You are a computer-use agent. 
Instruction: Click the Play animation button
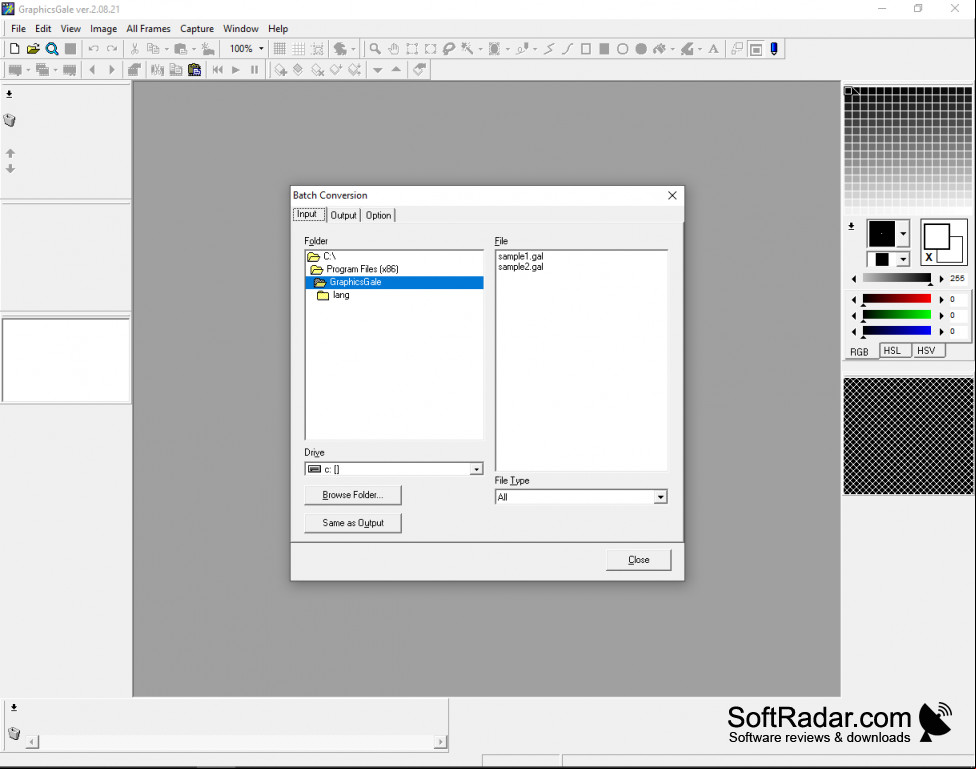236,70
